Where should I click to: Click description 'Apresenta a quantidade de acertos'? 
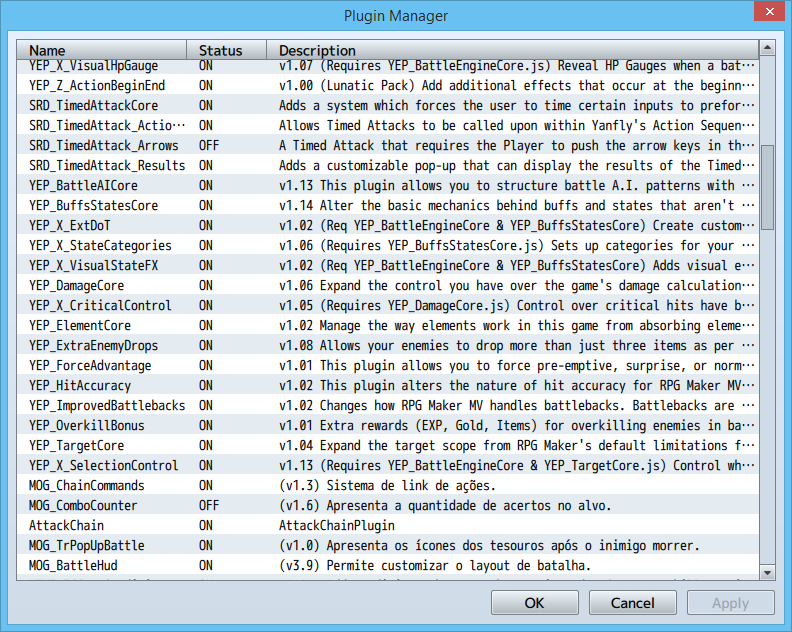(444, 506)
